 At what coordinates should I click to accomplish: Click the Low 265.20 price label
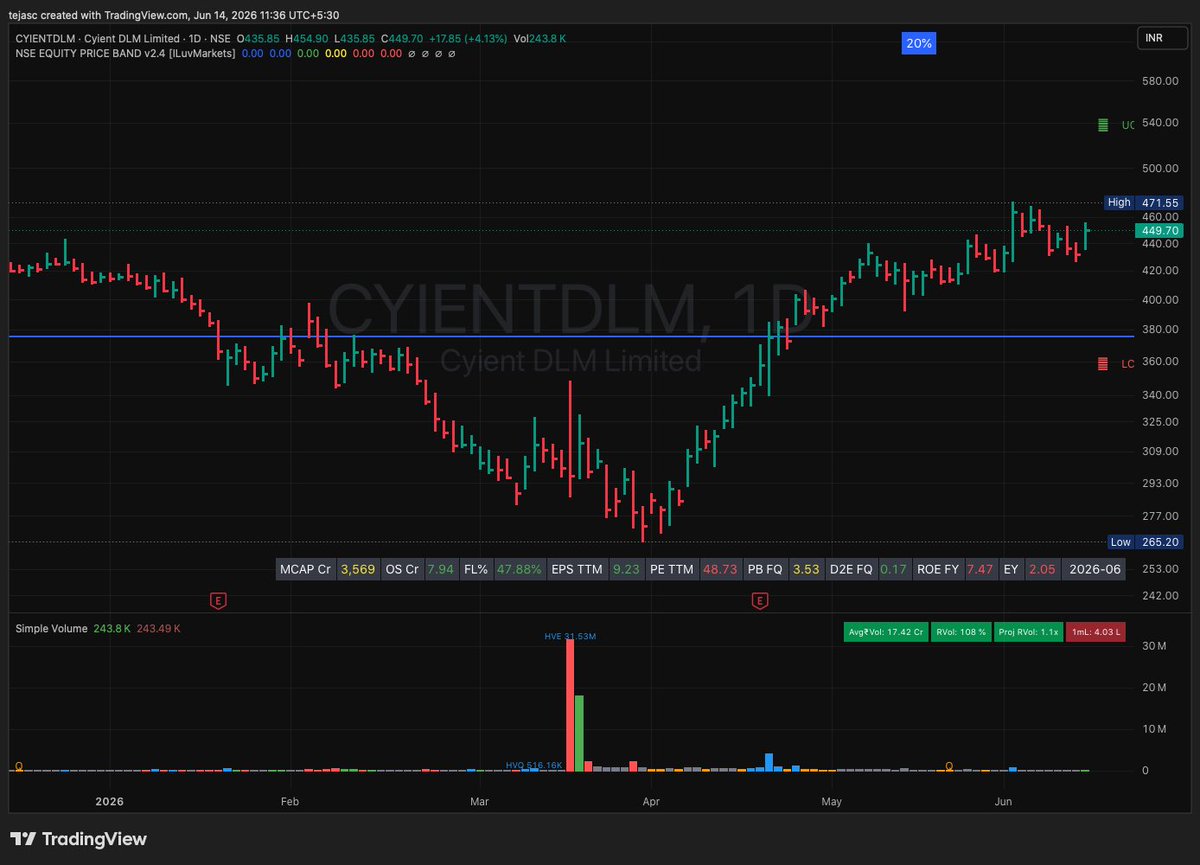point(1144,542)
